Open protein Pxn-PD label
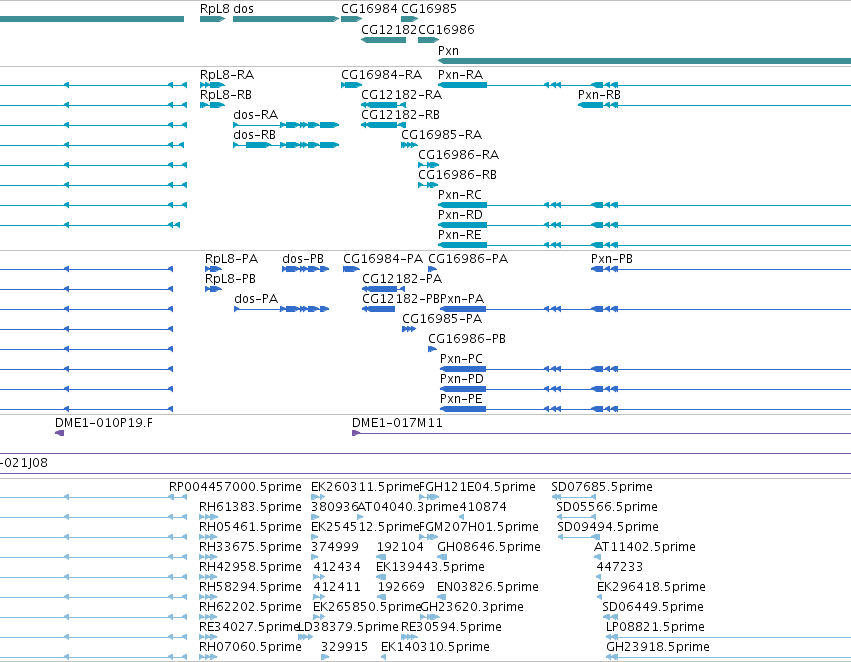 click(462, 379)
